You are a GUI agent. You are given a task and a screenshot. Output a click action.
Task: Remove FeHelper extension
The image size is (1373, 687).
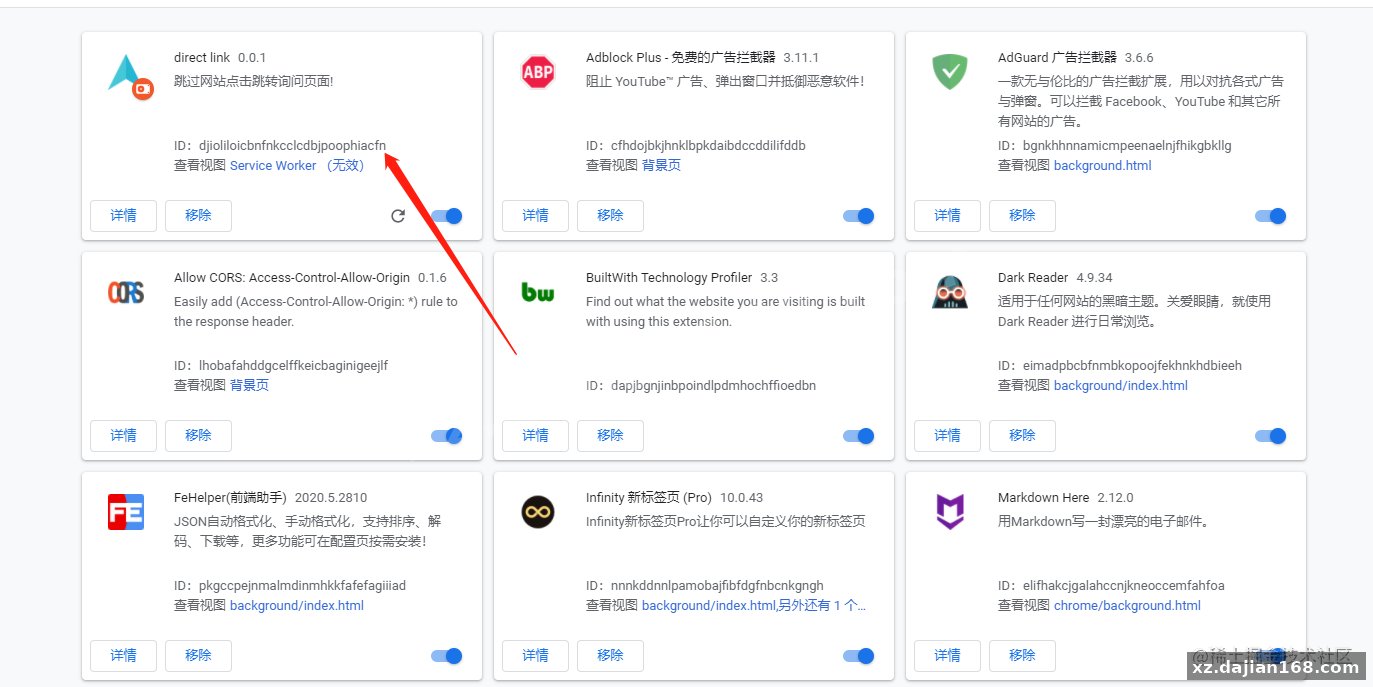point(198,656)
